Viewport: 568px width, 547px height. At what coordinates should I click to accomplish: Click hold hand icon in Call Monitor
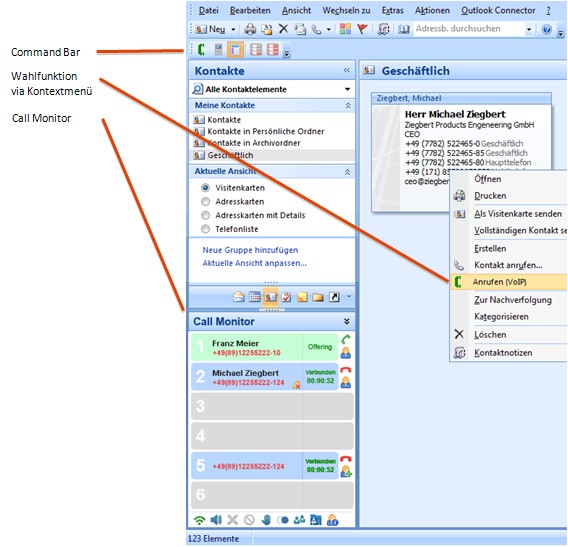point(266,520)
